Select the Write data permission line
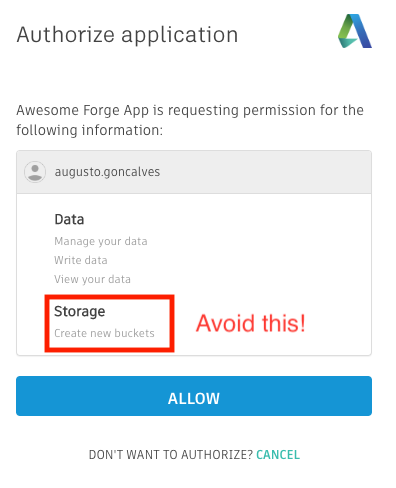396x488 pixels. pos(81,260)
